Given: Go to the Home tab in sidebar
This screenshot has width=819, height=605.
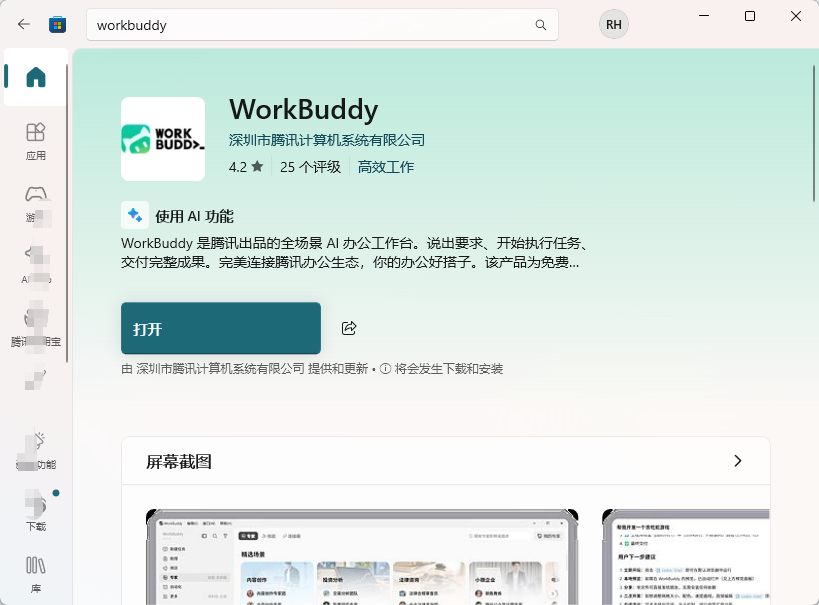Looking at the screenshot, I should click(36, 77).
